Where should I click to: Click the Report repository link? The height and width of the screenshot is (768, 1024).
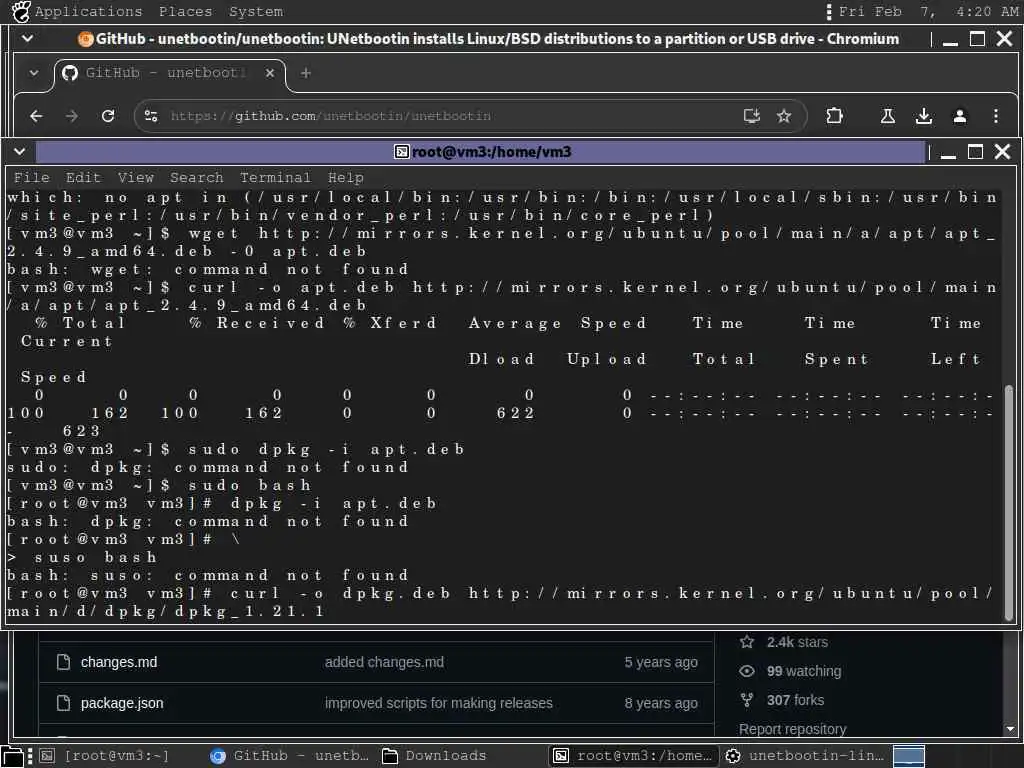[x=792, y=729]
